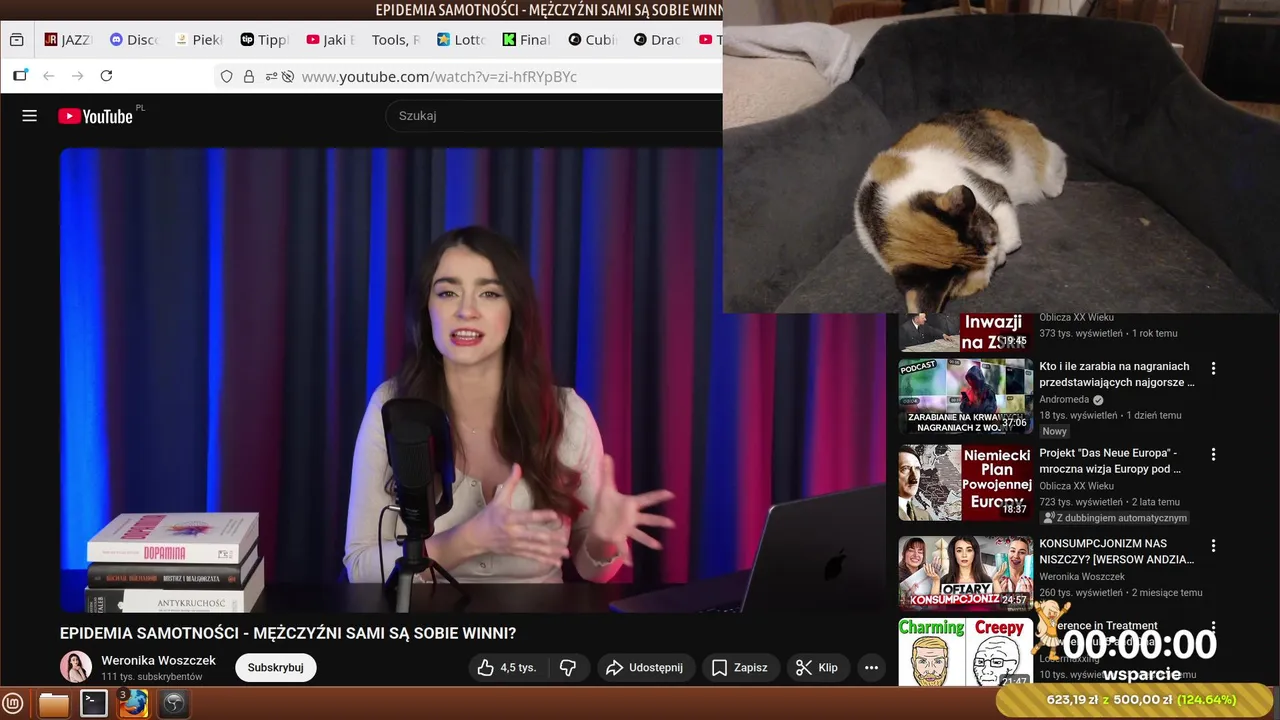Open the Niemiecki Plan Powojennej Europy thumbnail

coord(965,483)
